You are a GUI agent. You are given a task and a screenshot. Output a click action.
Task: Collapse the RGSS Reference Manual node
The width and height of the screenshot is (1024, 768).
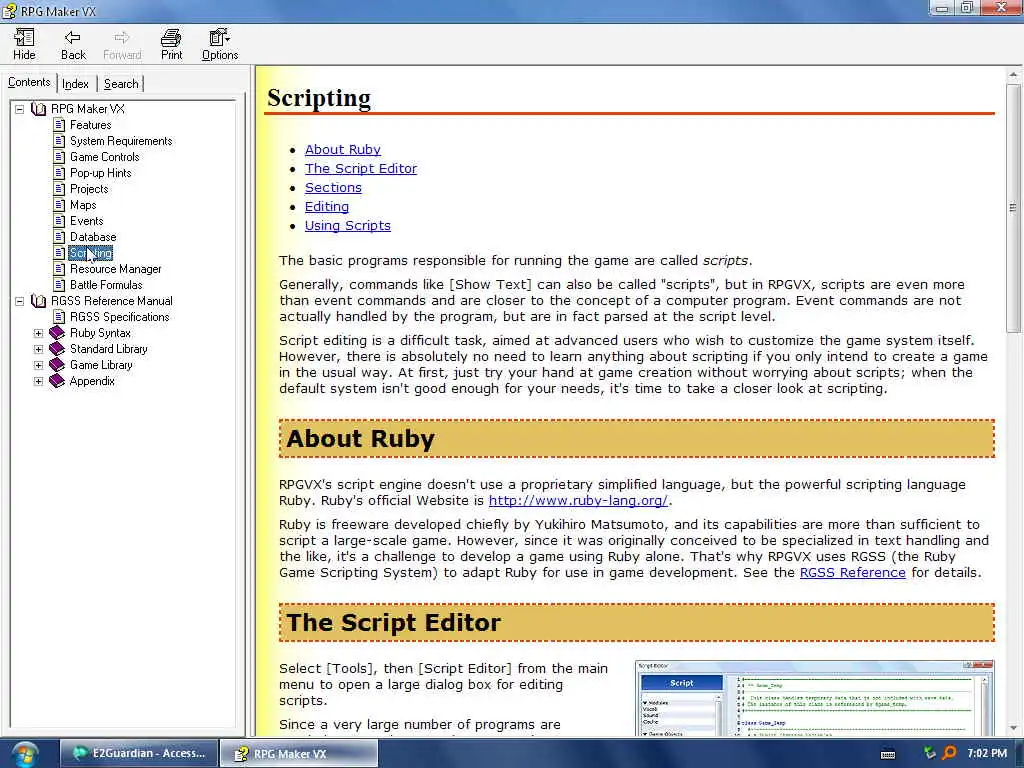tap(20, 301)
